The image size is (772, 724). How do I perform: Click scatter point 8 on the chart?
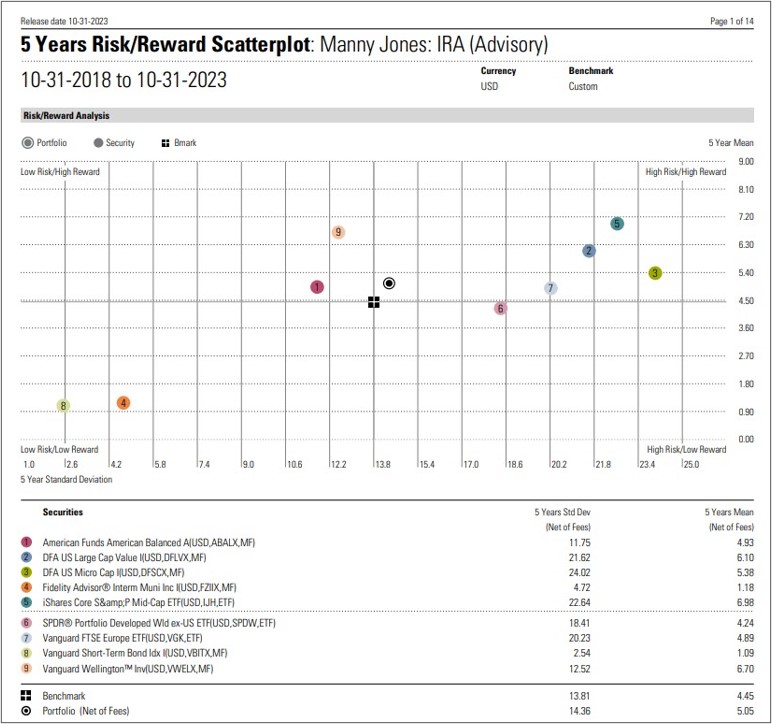(x=63, y=406)
